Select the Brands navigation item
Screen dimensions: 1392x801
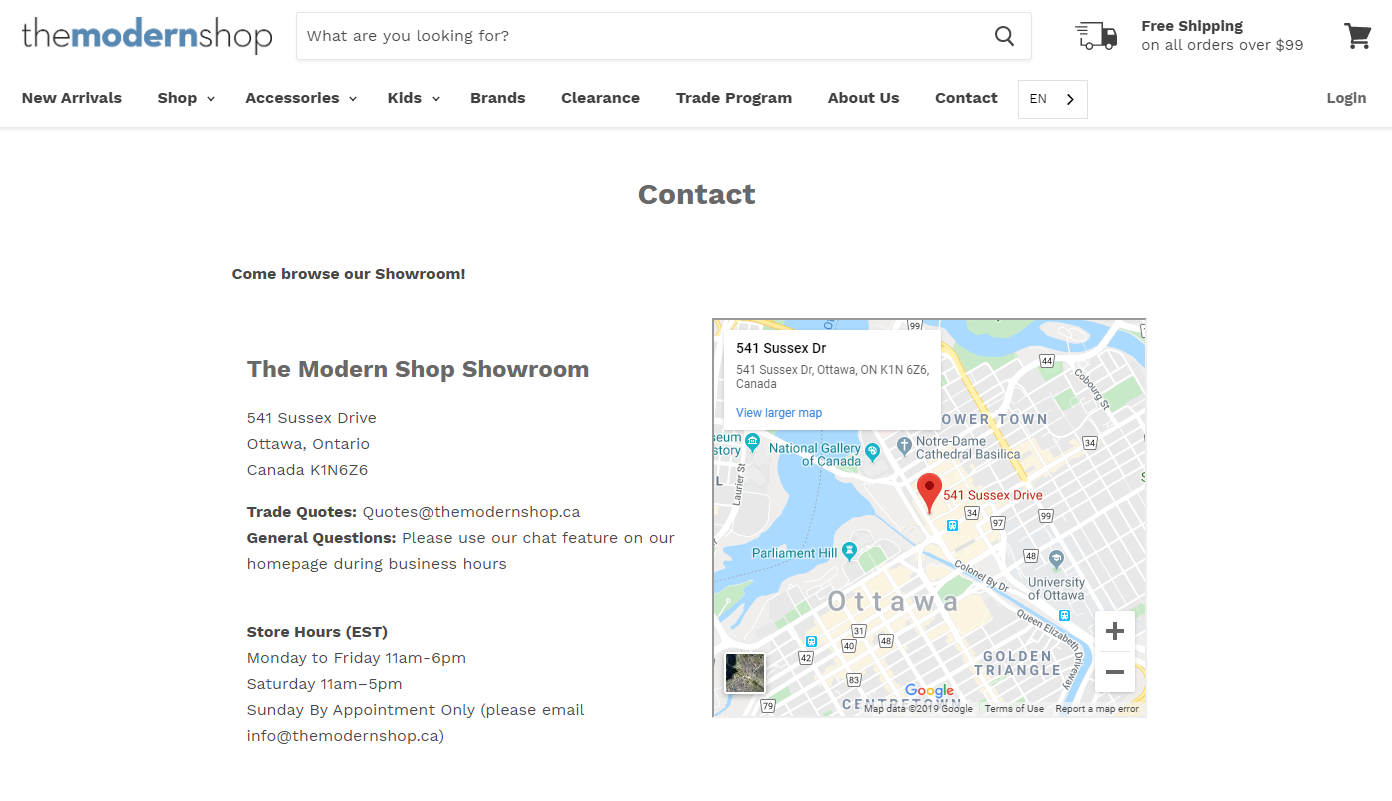[x=497, y=98]
